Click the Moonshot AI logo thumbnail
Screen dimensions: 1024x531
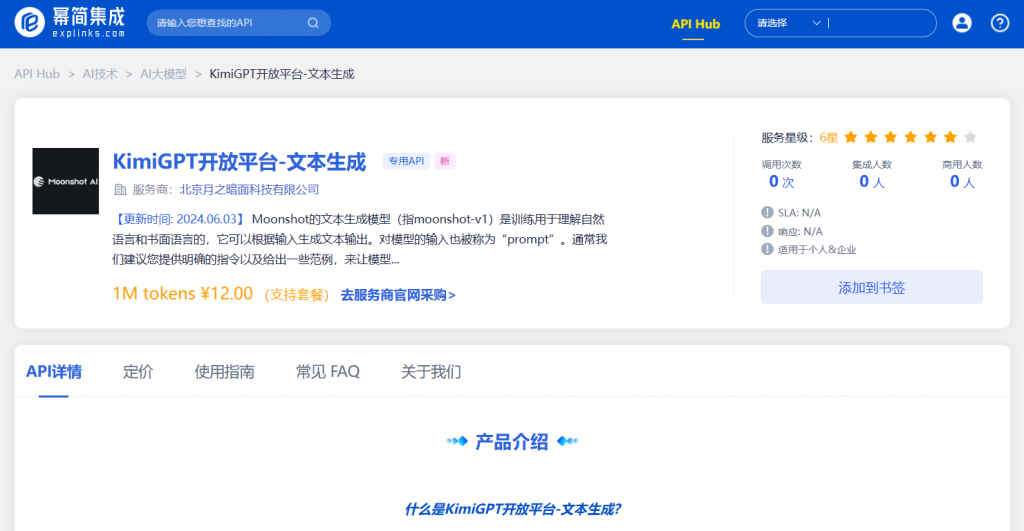click(x=66, y=181)
